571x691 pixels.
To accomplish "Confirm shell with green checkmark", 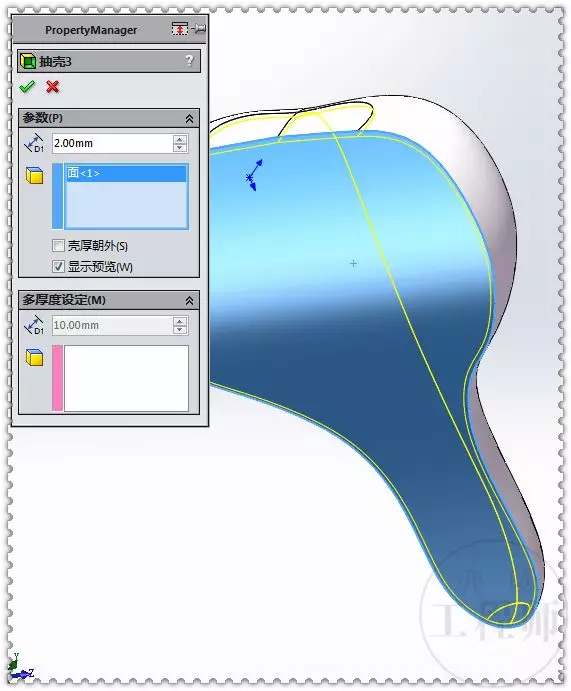I will tap(27, 87).
